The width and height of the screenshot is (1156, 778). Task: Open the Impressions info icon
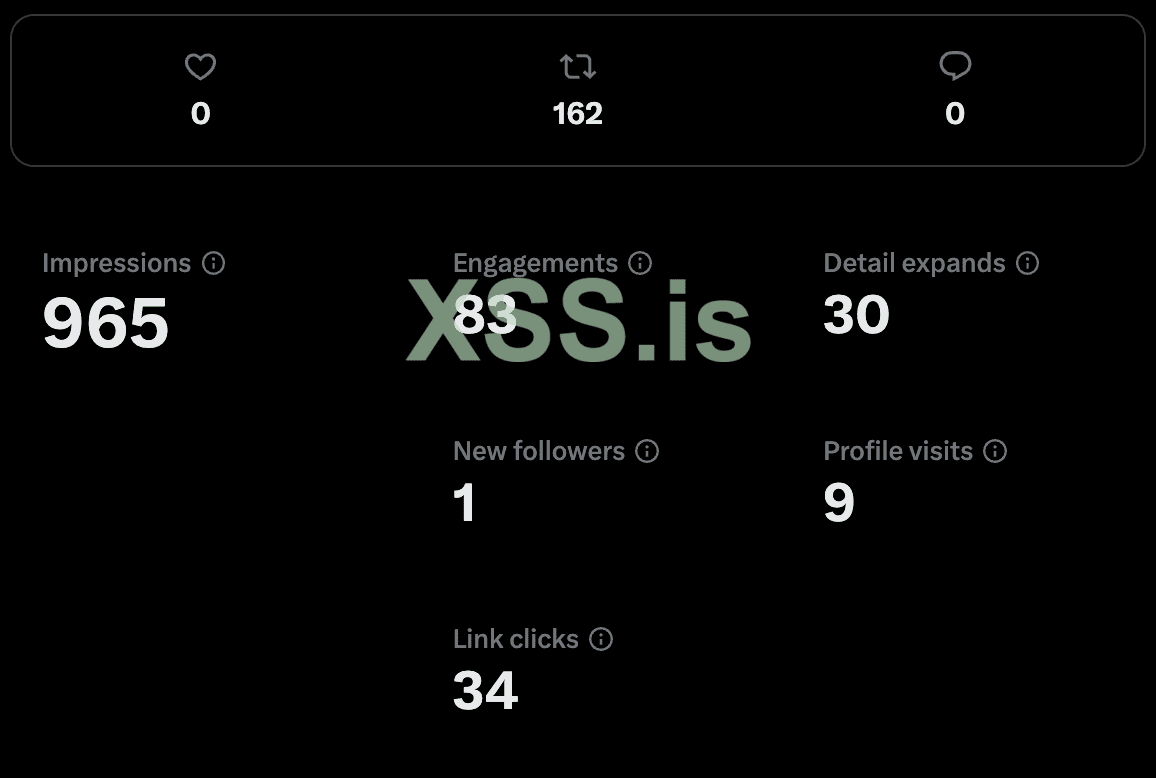[x=213, y=263]
